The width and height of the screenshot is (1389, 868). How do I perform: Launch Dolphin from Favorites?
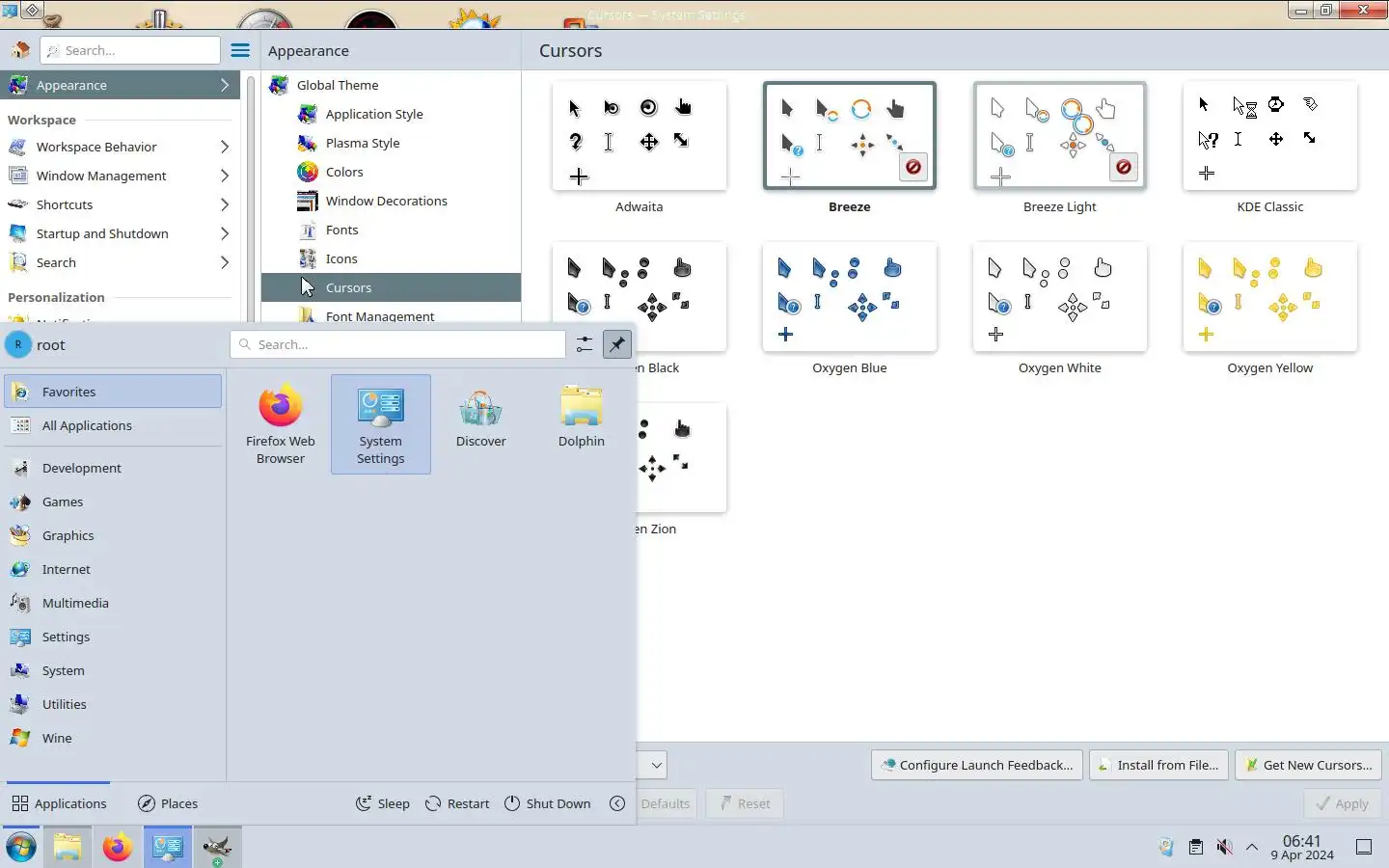(582, 424)
